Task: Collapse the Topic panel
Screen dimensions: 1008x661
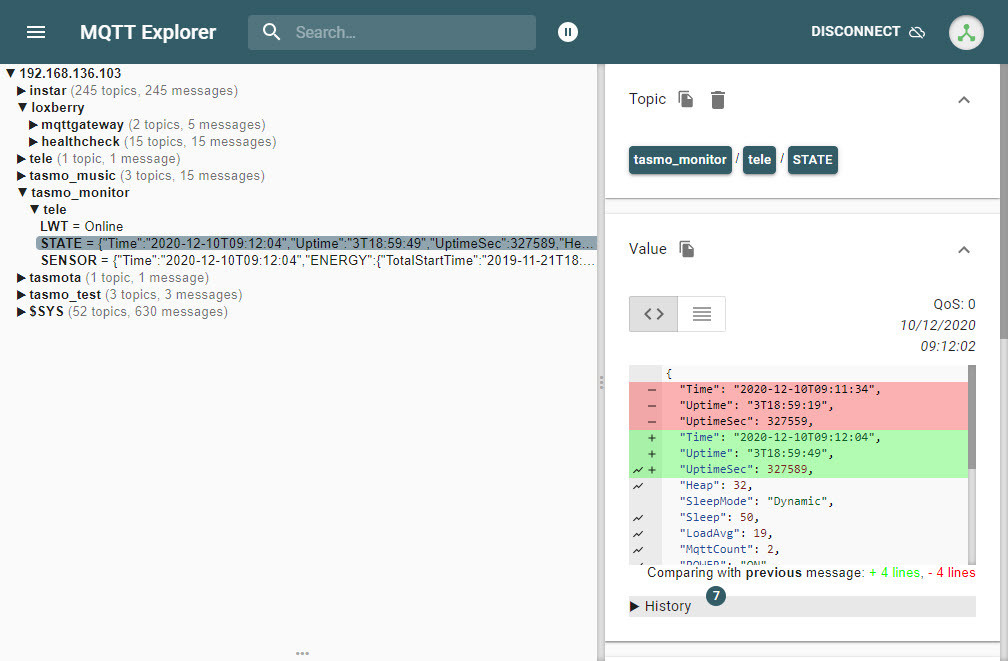Action: coord(964,100)
